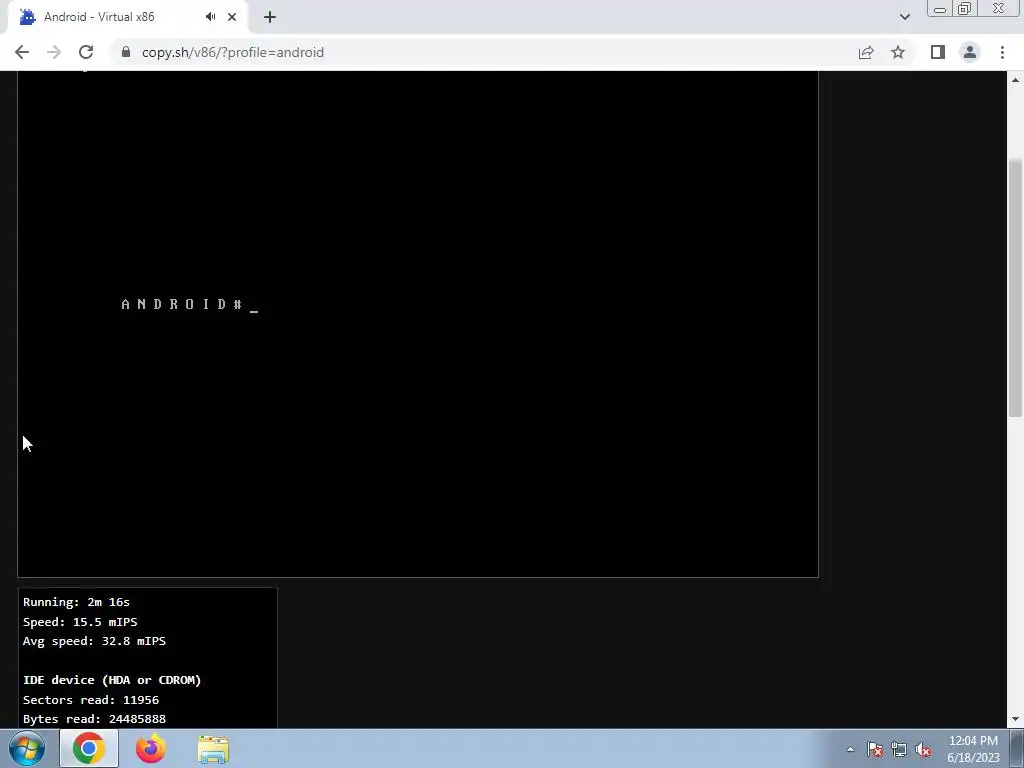Open Action Center flag icon in tray
The height and width of the screenshot is (768, 1024).
[x=875, y=750]
